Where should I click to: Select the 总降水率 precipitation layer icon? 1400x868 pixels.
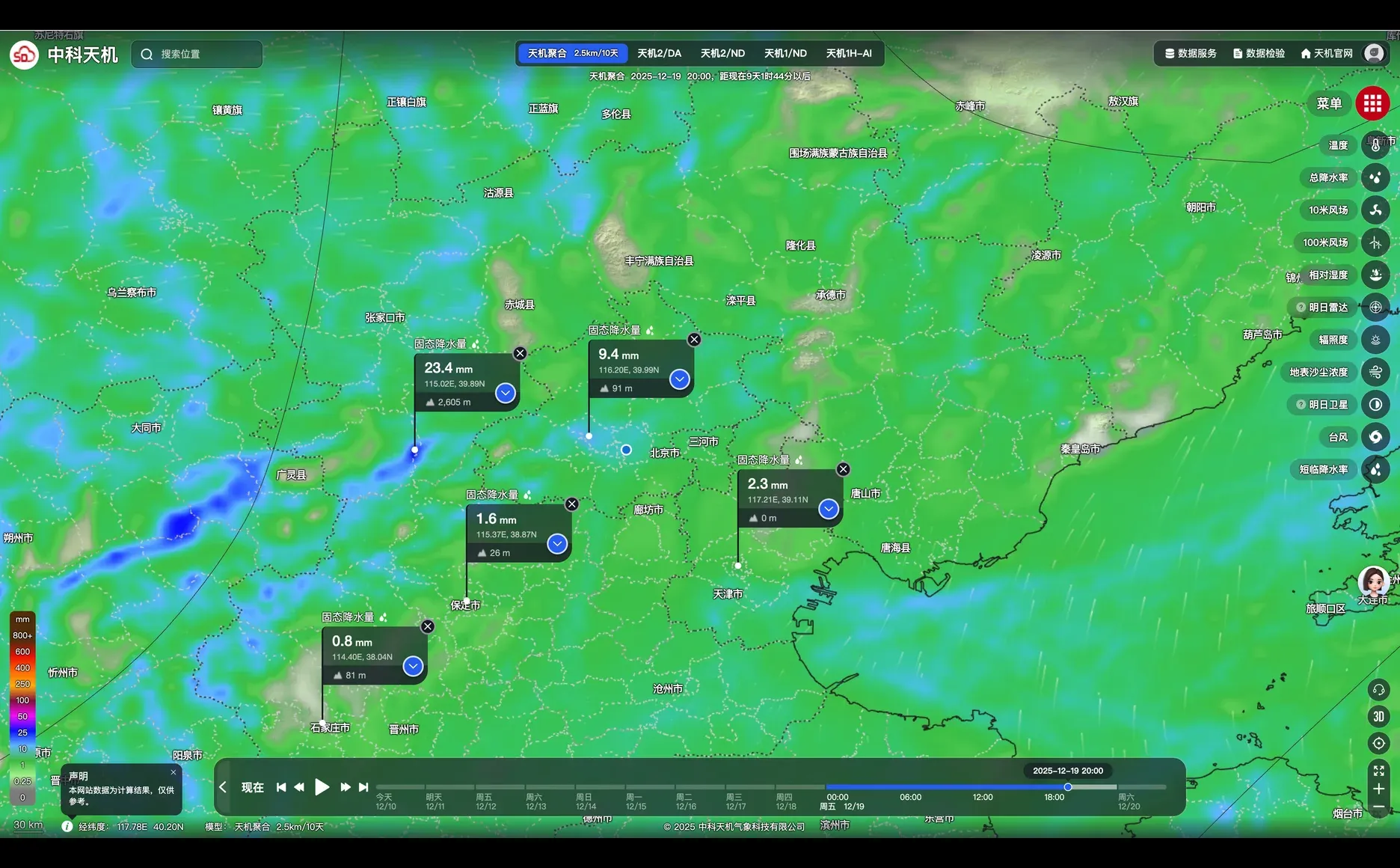(1375, 177)
